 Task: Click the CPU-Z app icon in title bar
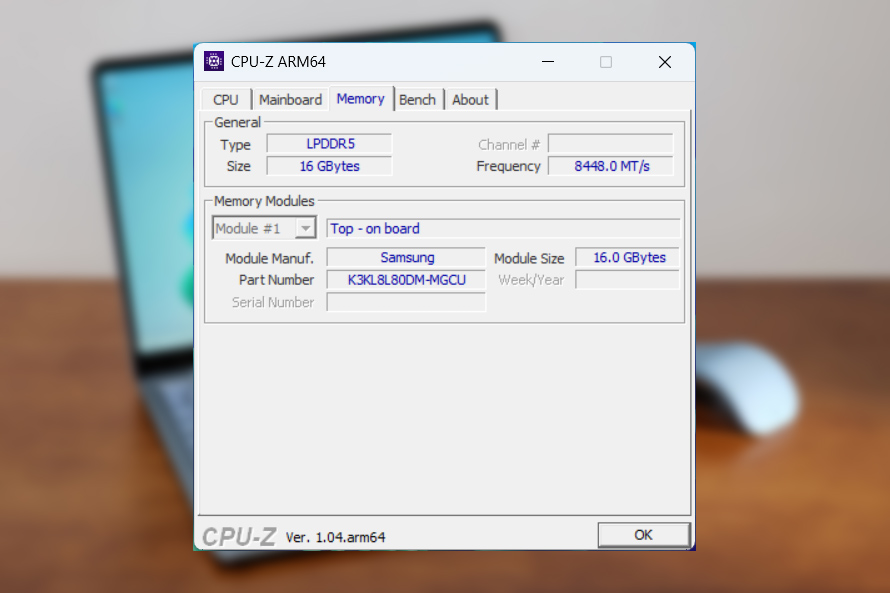214,62
